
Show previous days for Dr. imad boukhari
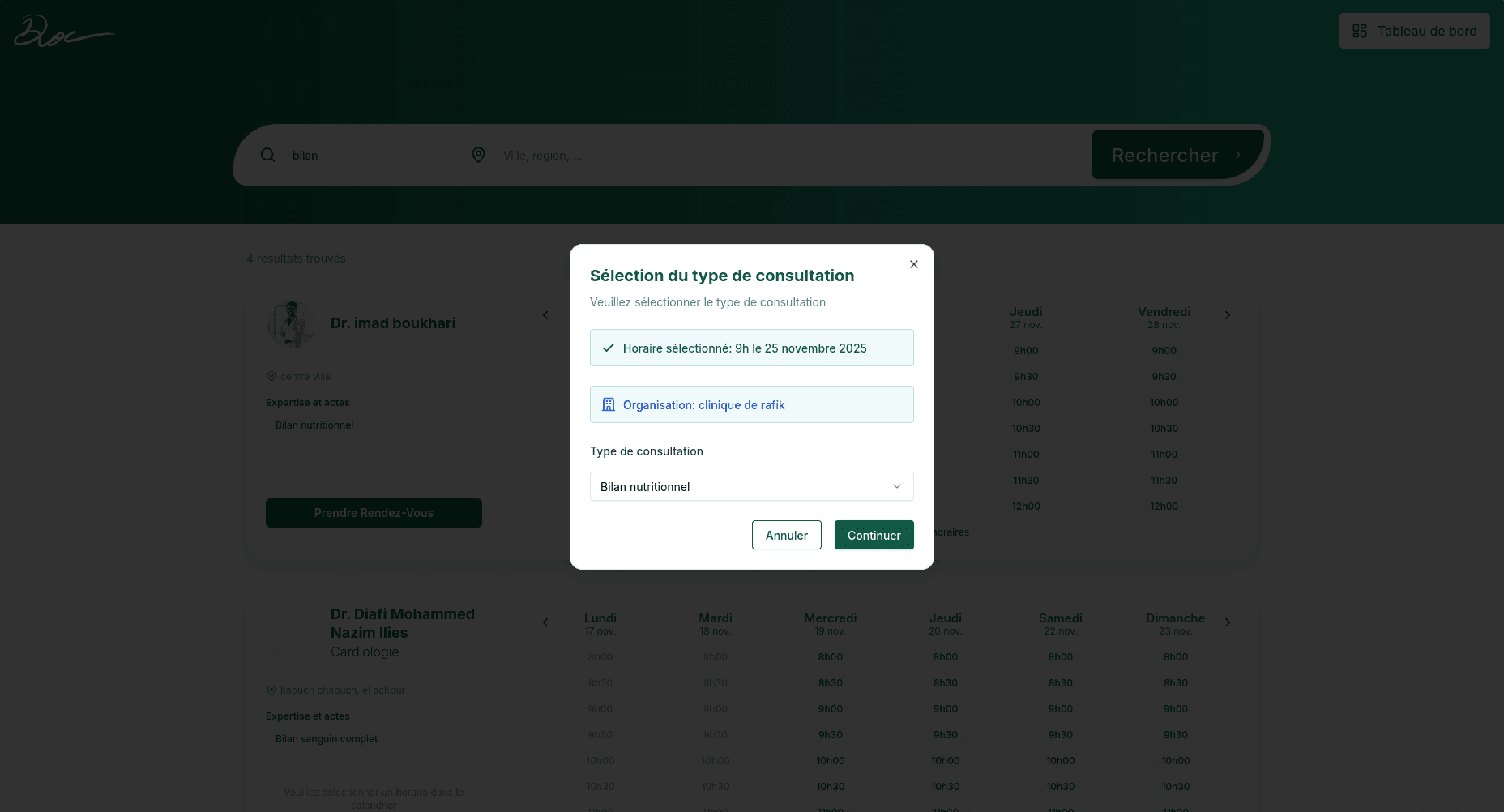click(x=545, y=315)
